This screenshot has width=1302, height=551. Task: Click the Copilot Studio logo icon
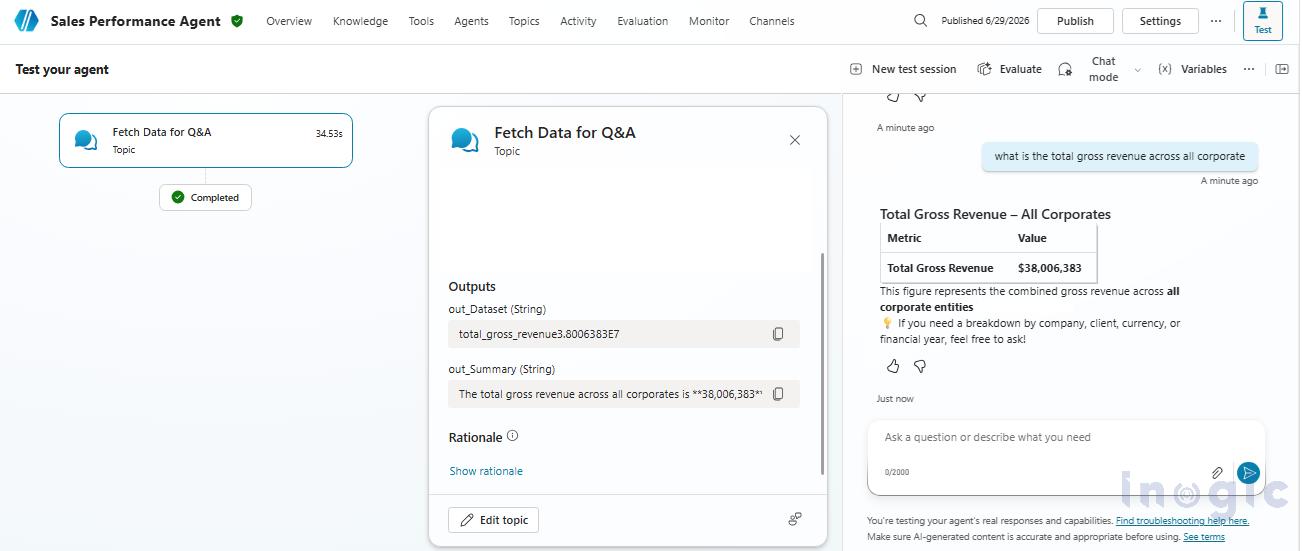(26, 20)
